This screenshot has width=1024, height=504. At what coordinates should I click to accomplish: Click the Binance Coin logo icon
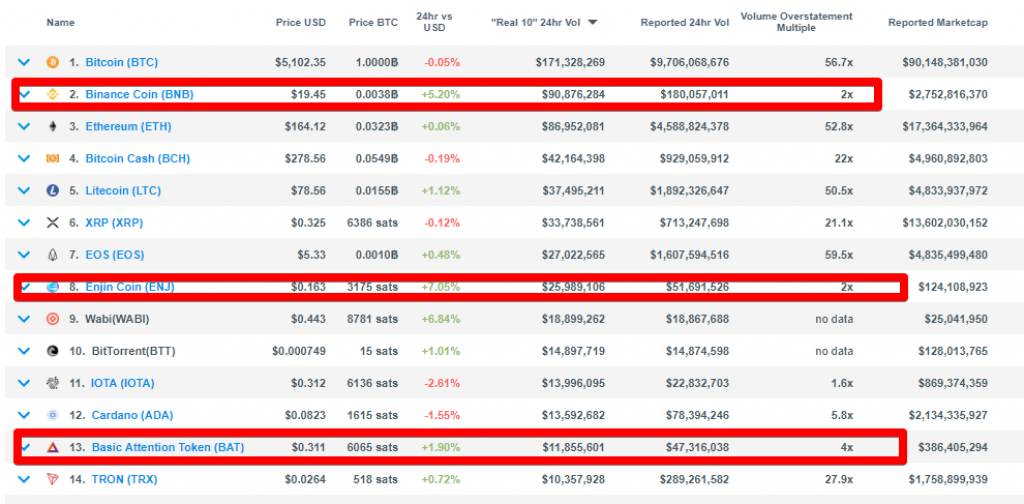(52, 95)
